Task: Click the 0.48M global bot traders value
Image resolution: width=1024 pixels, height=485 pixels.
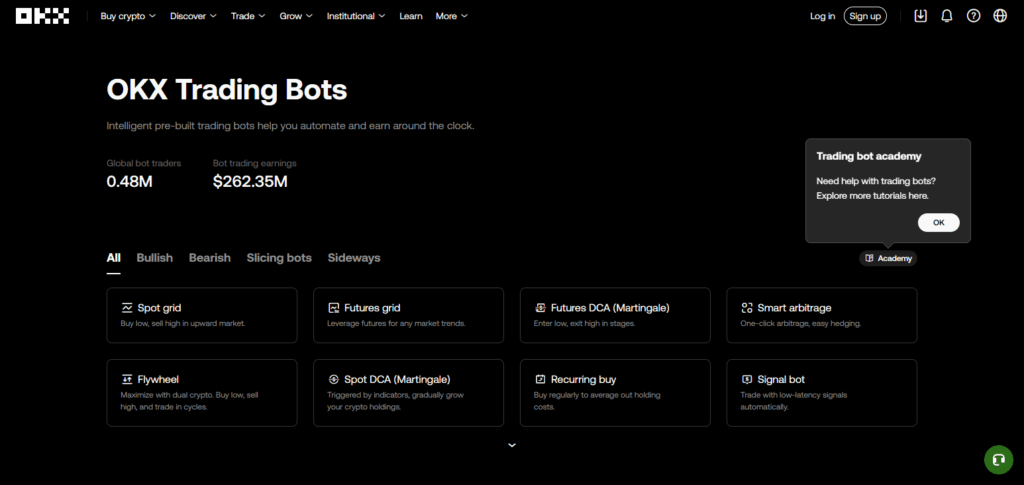Action: pos(129,181)
